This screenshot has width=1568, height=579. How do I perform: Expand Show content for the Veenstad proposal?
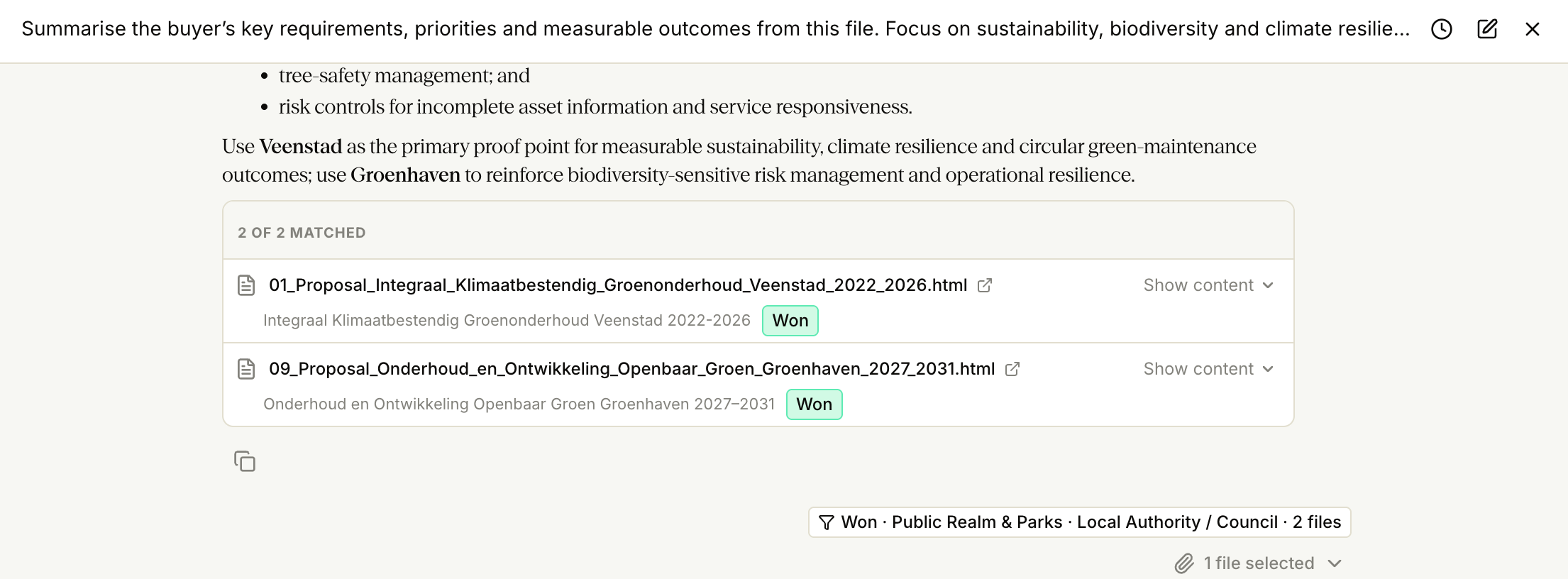[1209, 285]
